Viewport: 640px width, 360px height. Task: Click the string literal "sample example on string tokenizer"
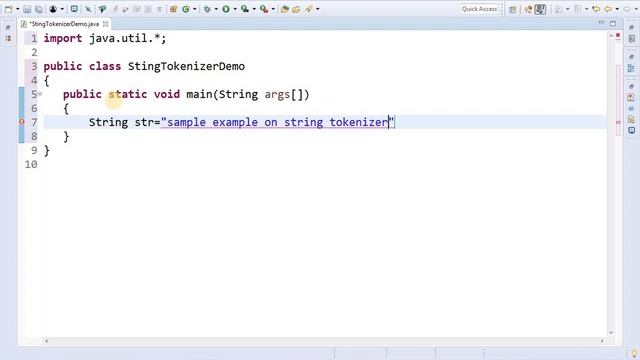point(278,122)
